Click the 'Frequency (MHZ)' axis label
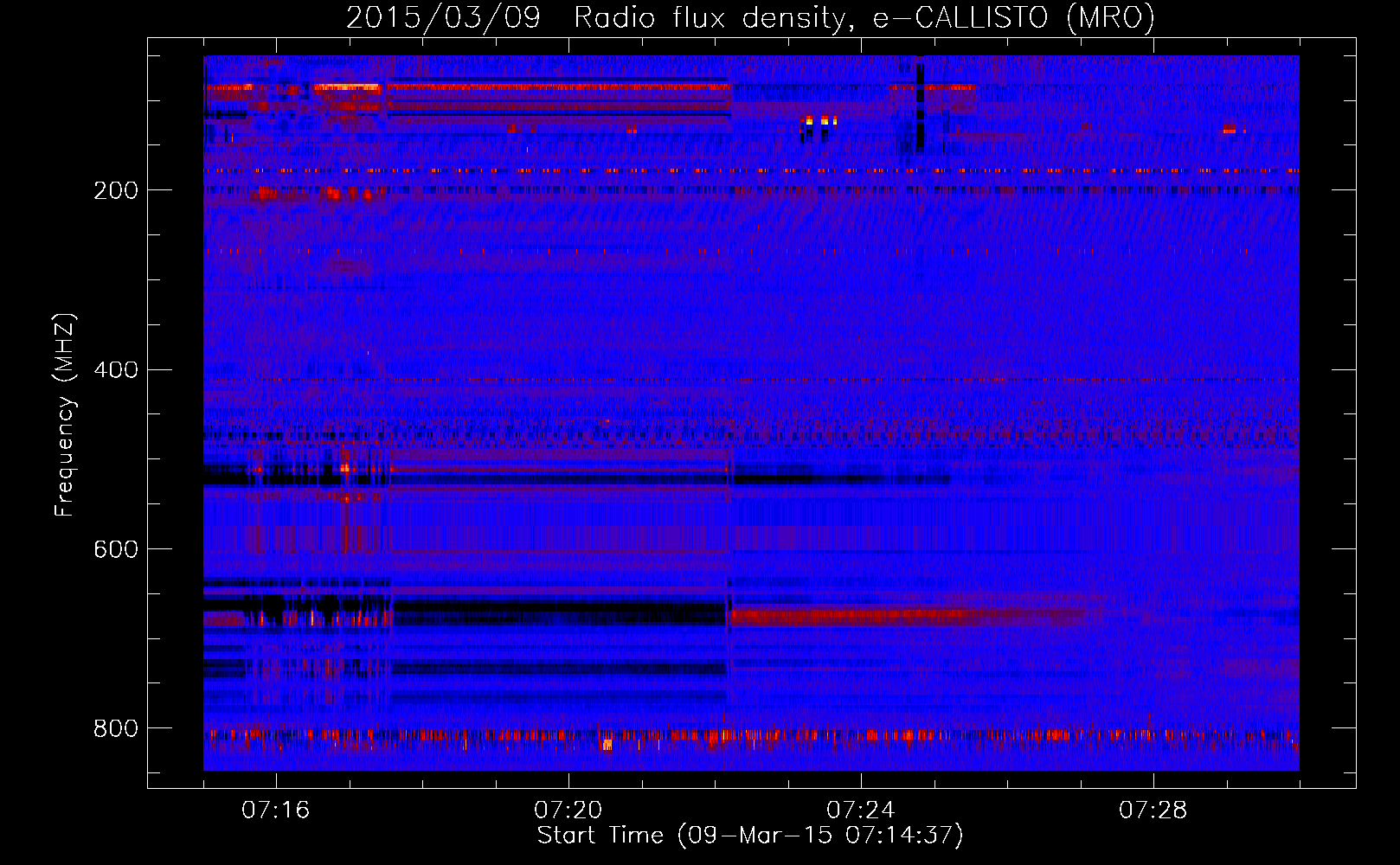 coord(65,414)
